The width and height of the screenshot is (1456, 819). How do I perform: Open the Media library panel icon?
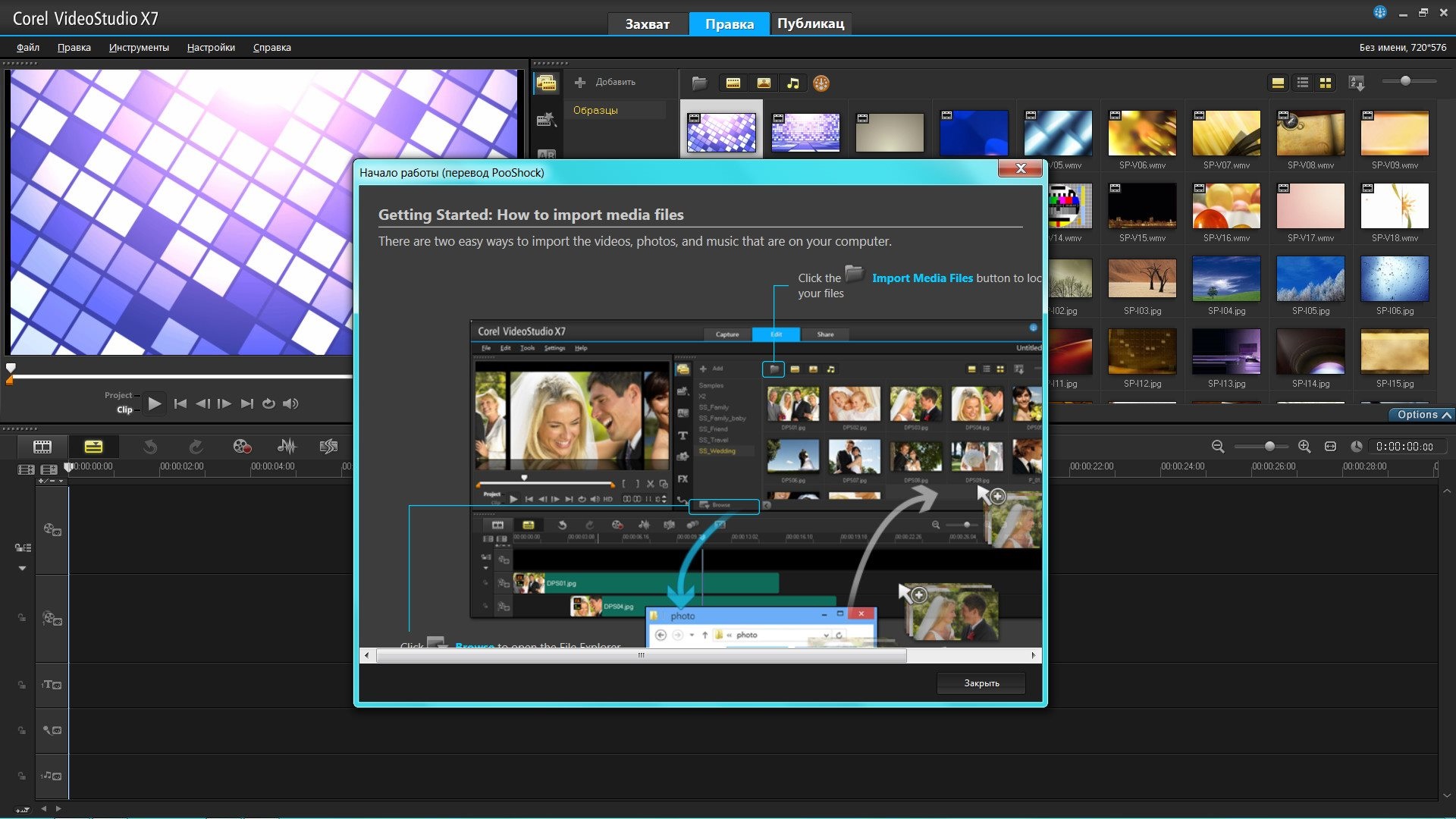tap(547, 83)
